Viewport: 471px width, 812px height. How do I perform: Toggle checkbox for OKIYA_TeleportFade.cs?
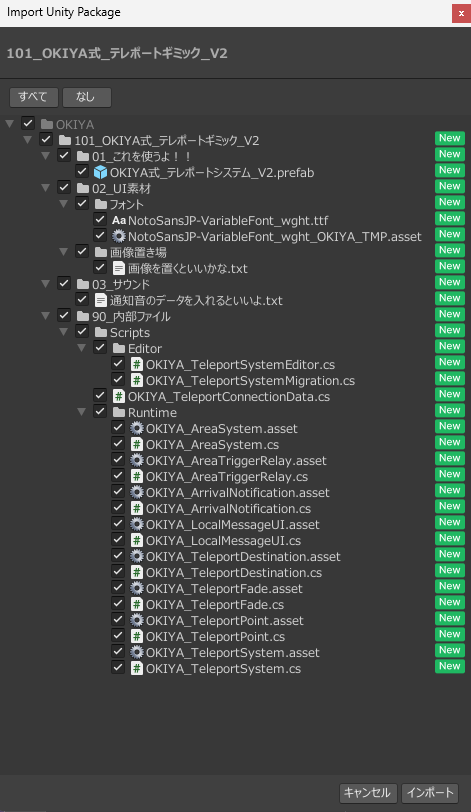tap(118, 604)
